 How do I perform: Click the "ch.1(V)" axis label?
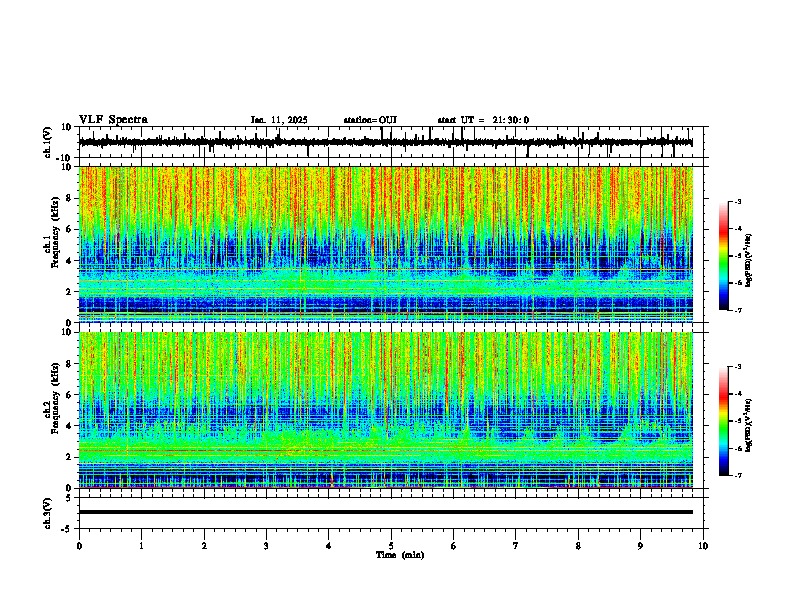pyautogui.click(x=48, y=142)
